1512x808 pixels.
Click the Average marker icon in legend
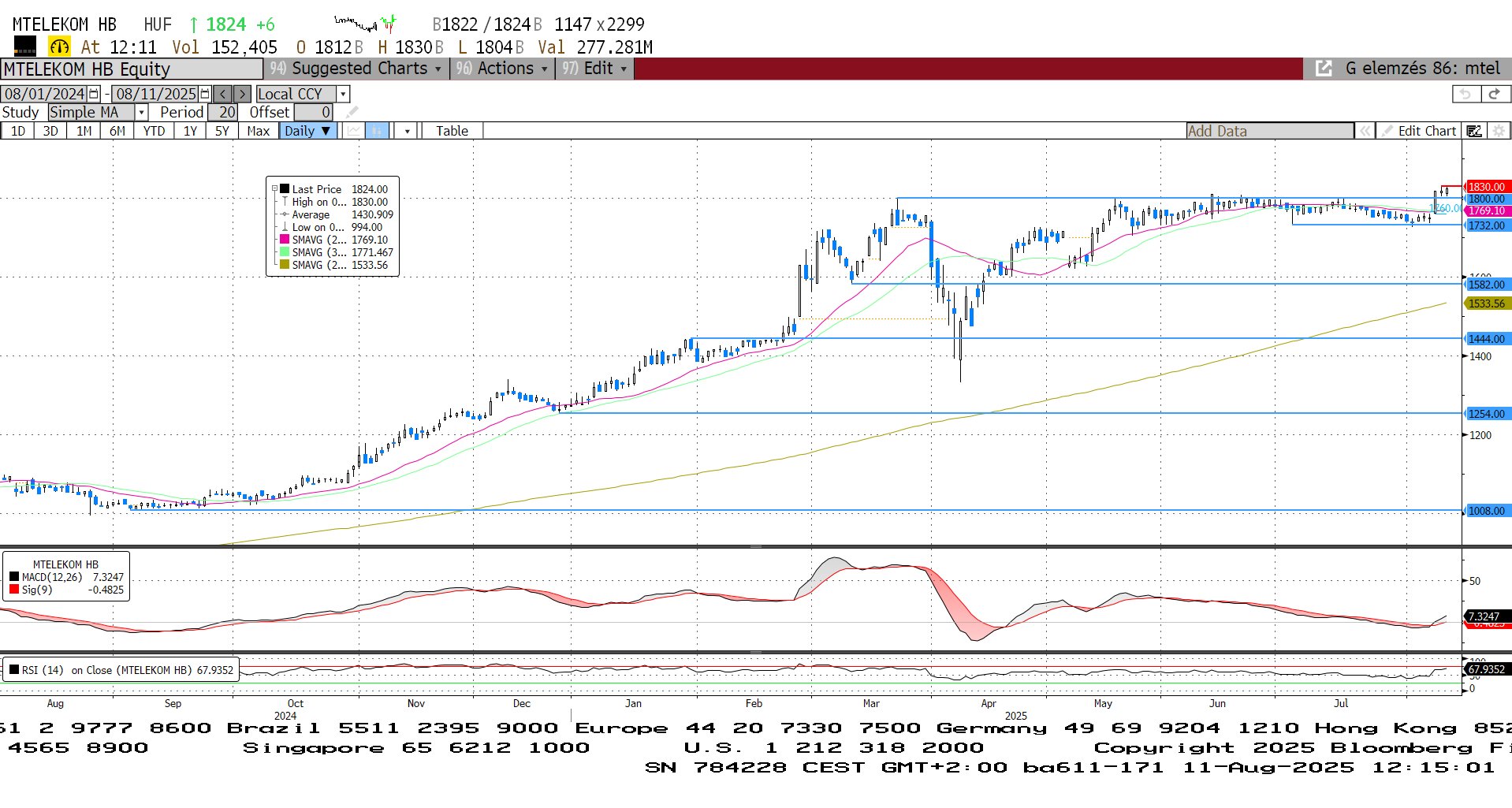[x=285, y=214]
